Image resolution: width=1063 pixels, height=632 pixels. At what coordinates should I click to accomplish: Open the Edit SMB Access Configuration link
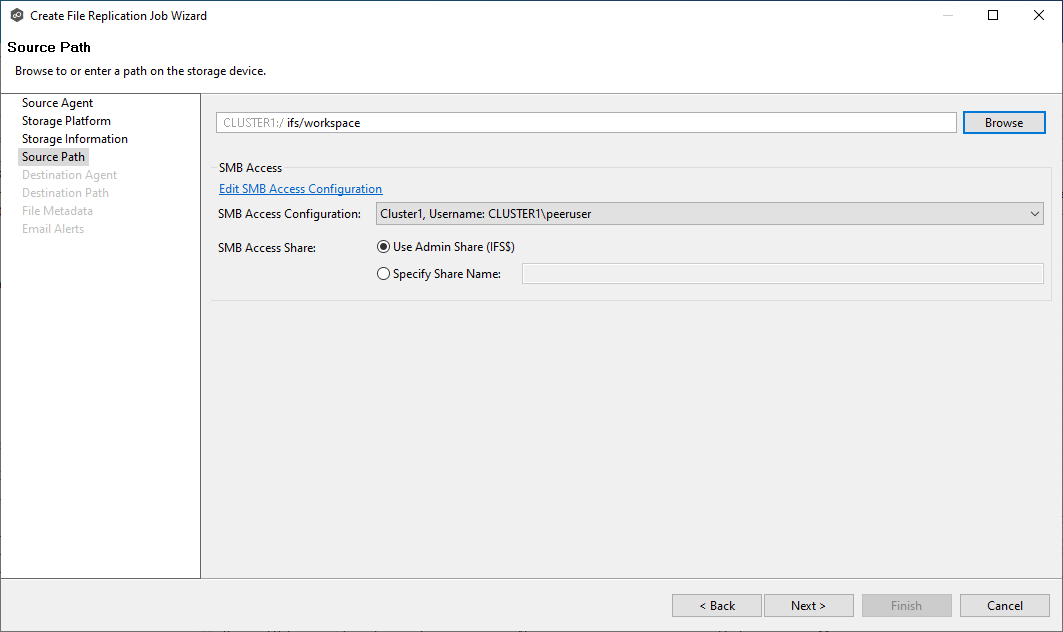[x=300, y=189]
